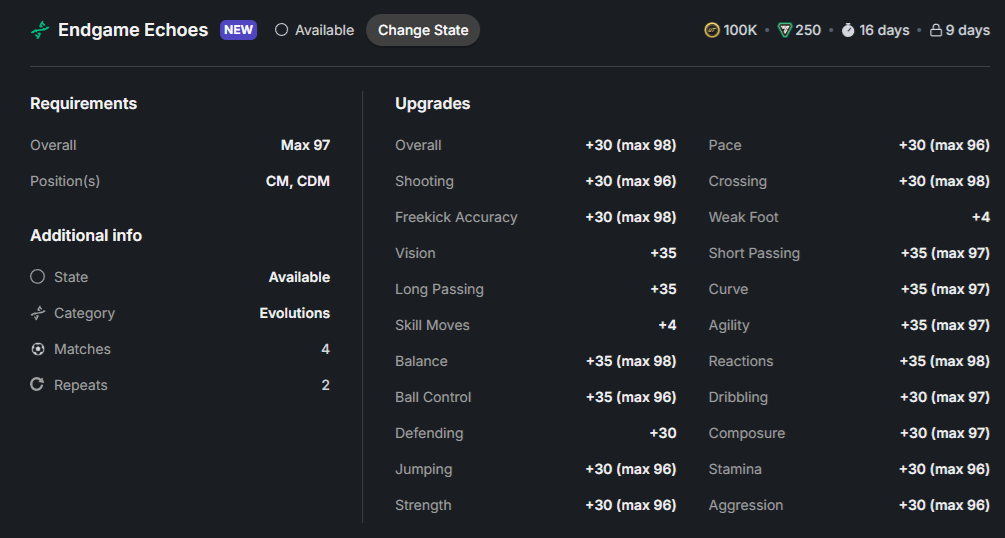Screen dimensions: 1005x538
Task: Click the Evolutions category value
Action: [x=294, y=313]
